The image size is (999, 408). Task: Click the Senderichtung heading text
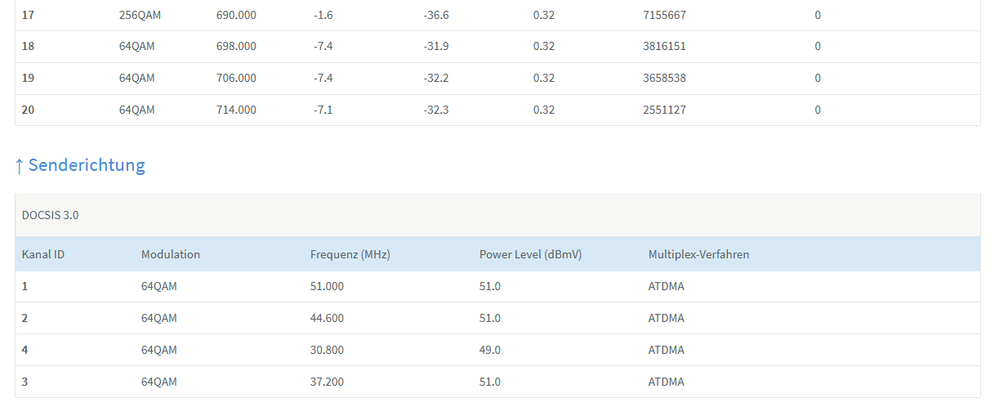coord(86,165)
